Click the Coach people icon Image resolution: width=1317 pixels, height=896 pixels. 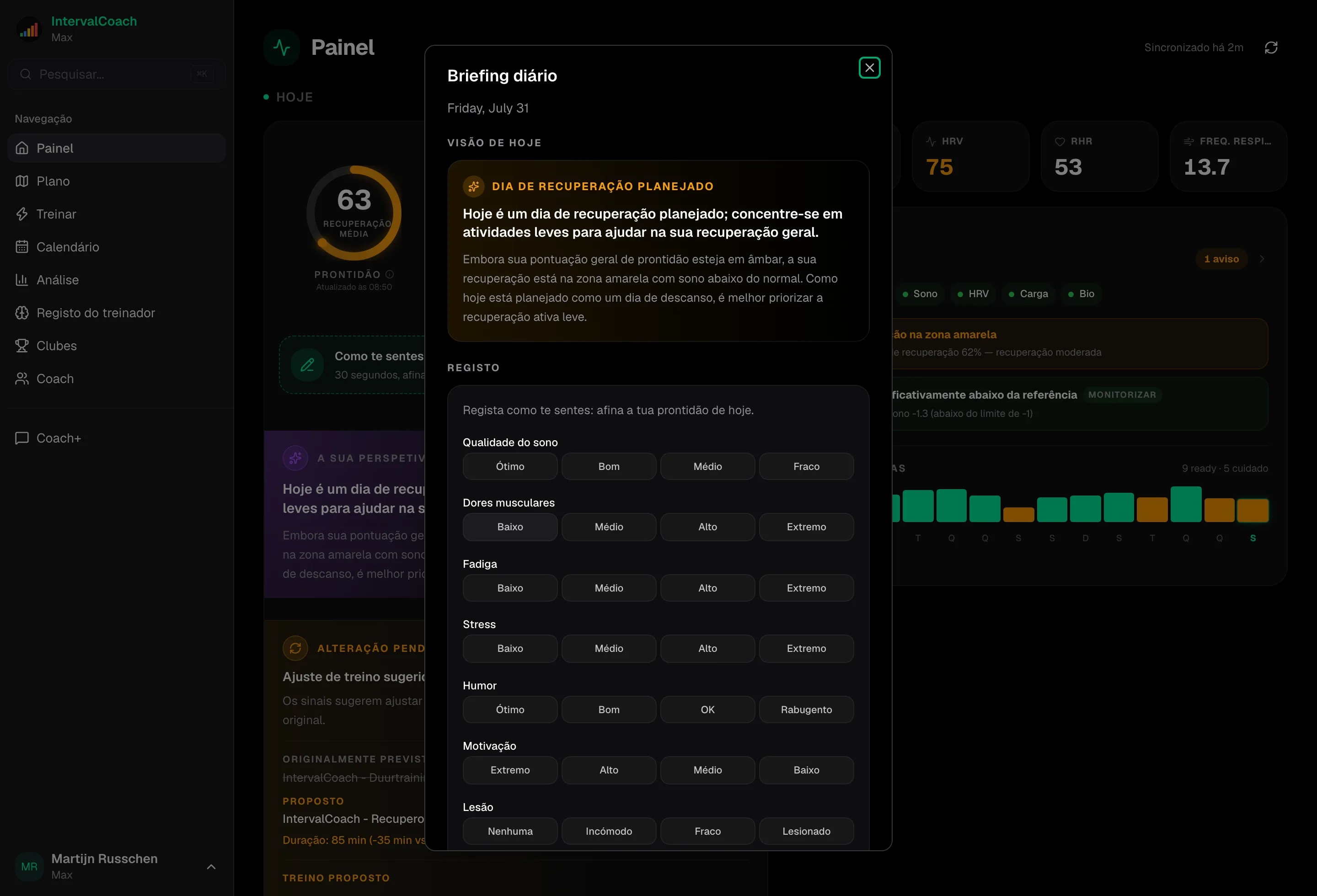(x=22, y=379)
